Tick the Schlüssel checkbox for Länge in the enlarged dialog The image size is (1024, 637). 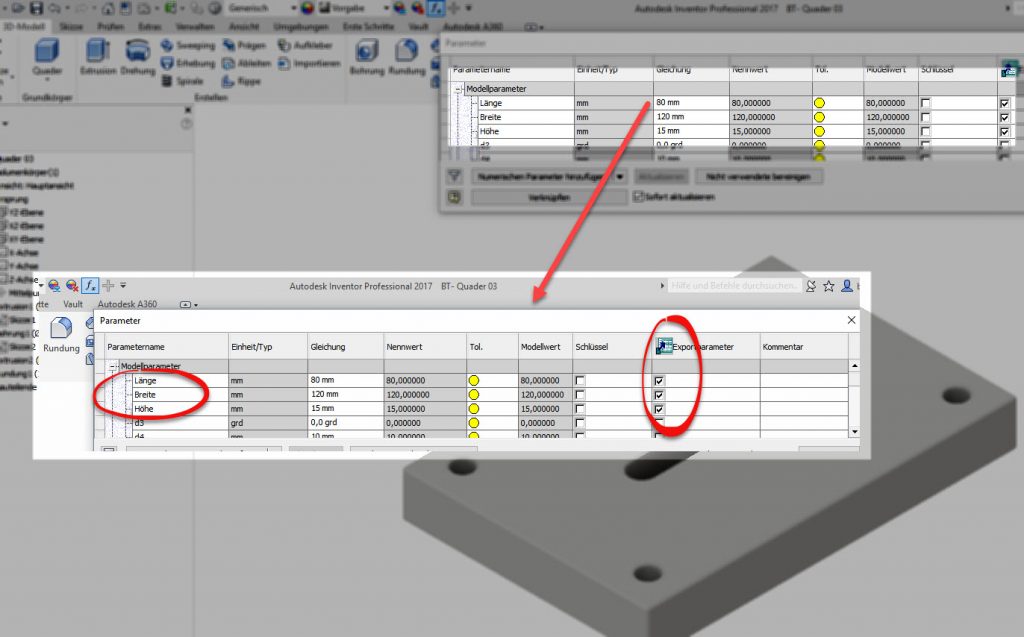tap(580, 380)
